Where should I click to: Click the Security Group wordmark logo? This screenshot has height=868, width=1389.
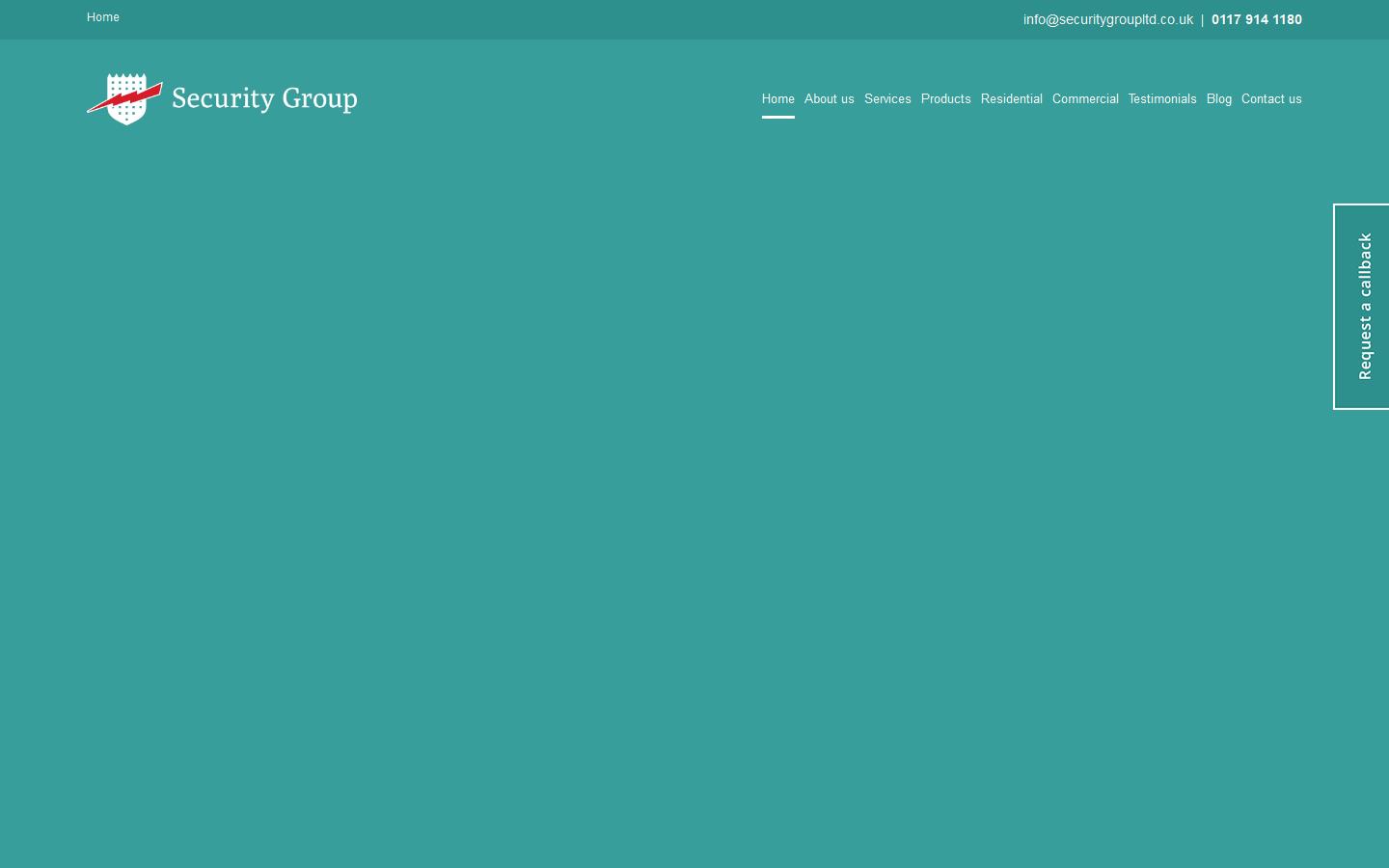(264, 98)
